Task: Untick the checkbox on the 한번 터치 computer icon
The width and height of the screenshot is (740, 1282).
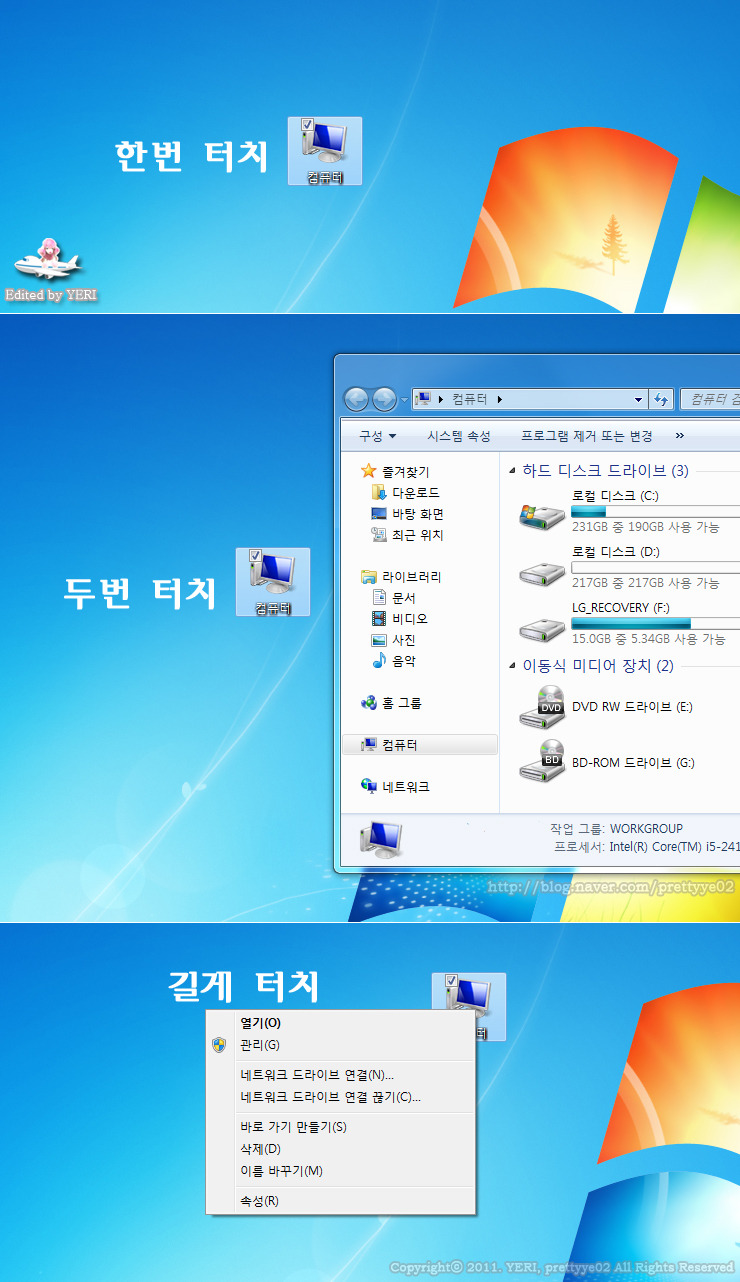Action: point(308,125)
